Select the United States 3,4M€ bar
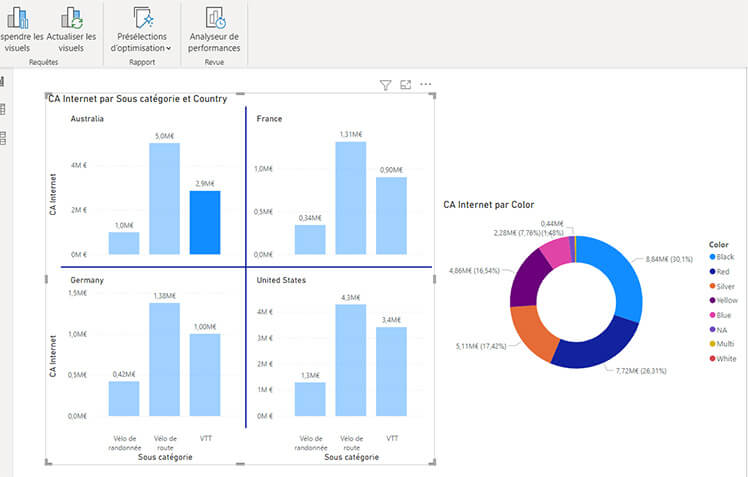The height and width of the screenshot is (477, 748). (391, 372)
